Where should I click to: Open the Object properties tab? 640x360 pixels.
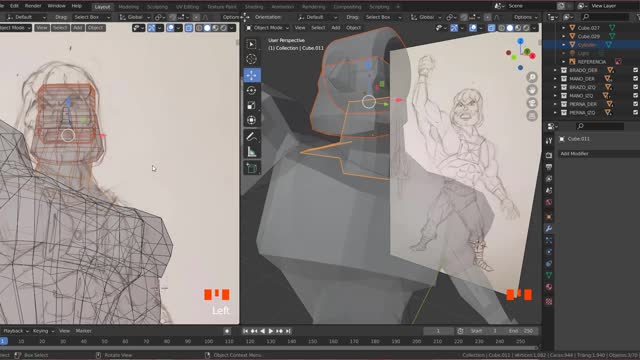click(x=549, y=217)
